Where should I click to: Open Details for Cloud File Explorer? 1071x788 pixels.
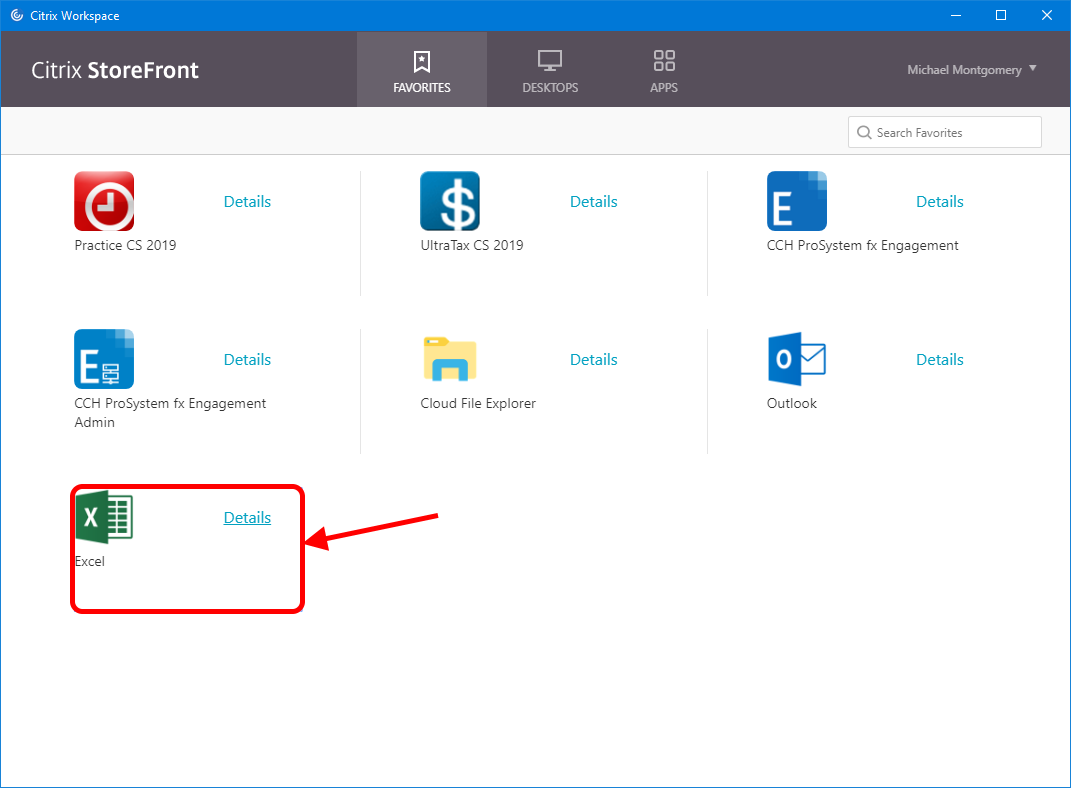pos(594,359)
